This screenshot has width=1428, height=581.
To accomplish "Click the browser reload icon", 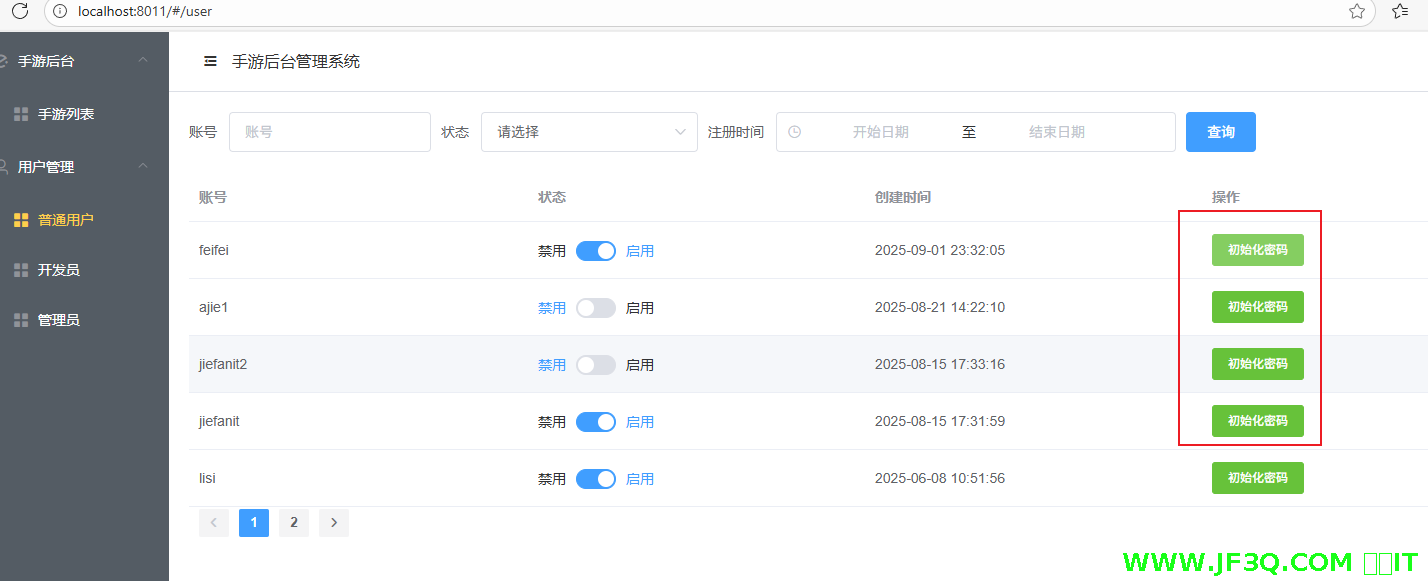I will pos(19,11).
